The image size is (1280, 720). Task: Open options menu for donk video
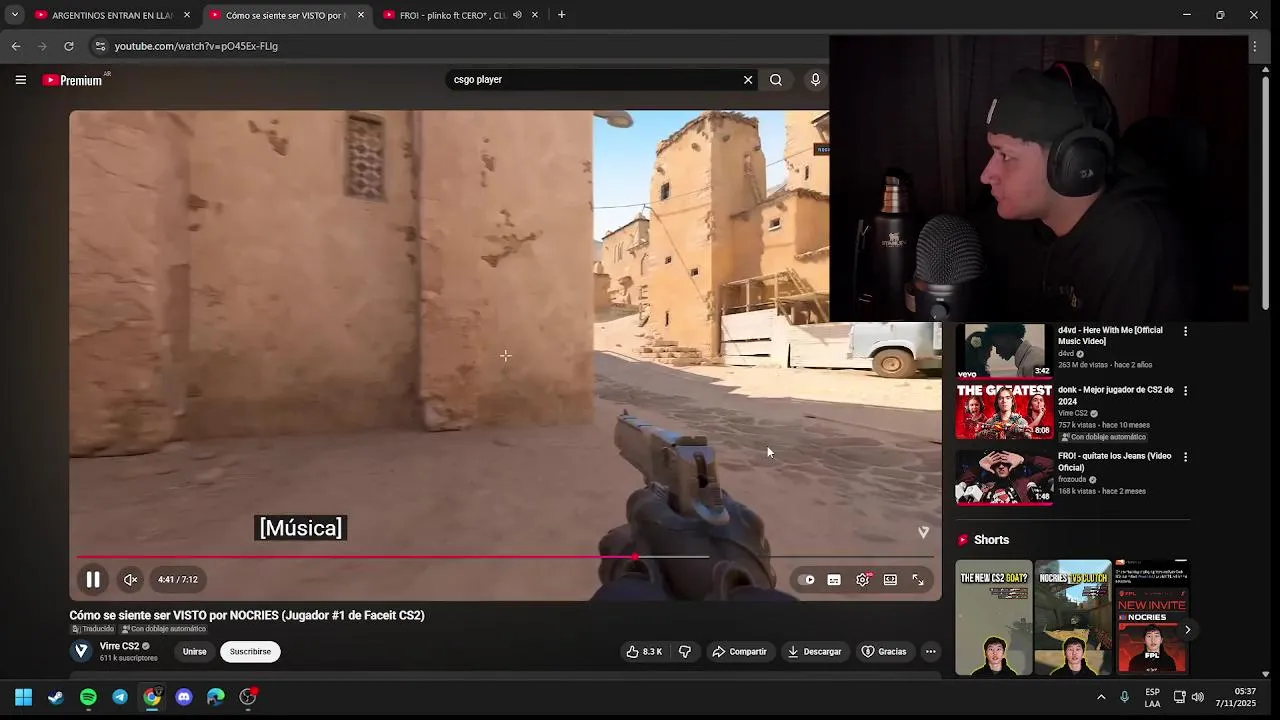[1185, 391]
